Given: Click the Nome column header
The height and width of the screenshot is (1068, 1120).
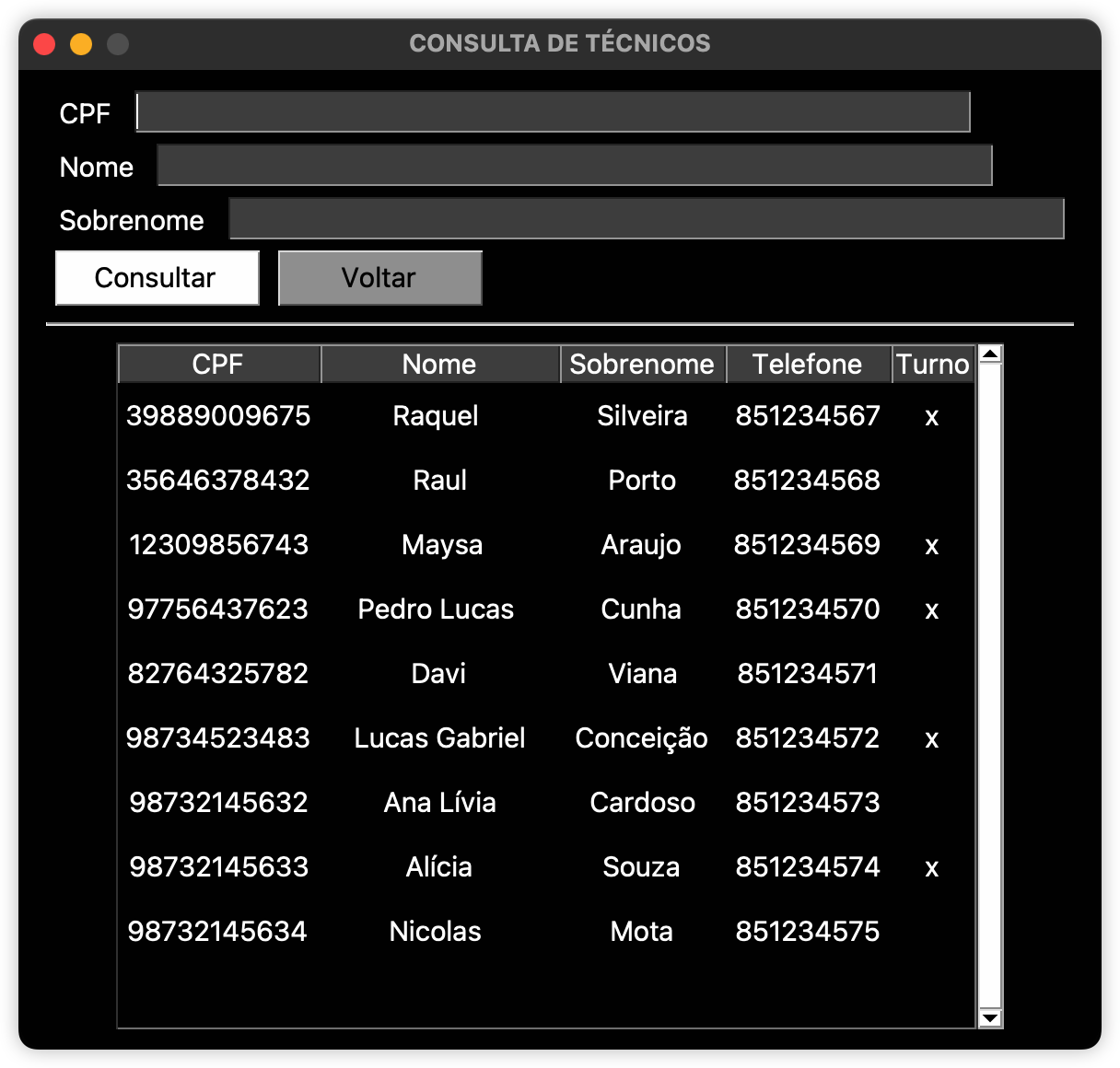Looking at the screenshot, I should (440, 364).
